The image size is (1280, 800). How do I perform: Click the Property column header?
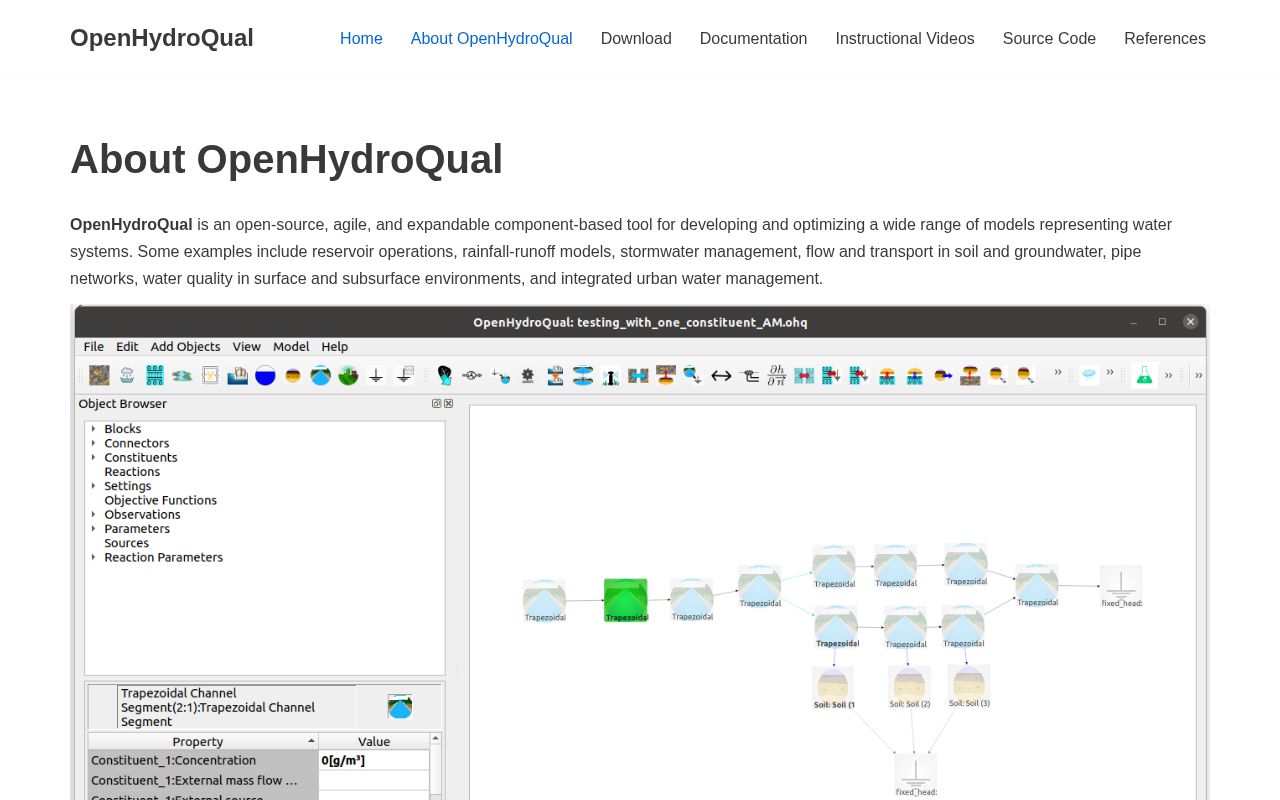pos(203,741)
